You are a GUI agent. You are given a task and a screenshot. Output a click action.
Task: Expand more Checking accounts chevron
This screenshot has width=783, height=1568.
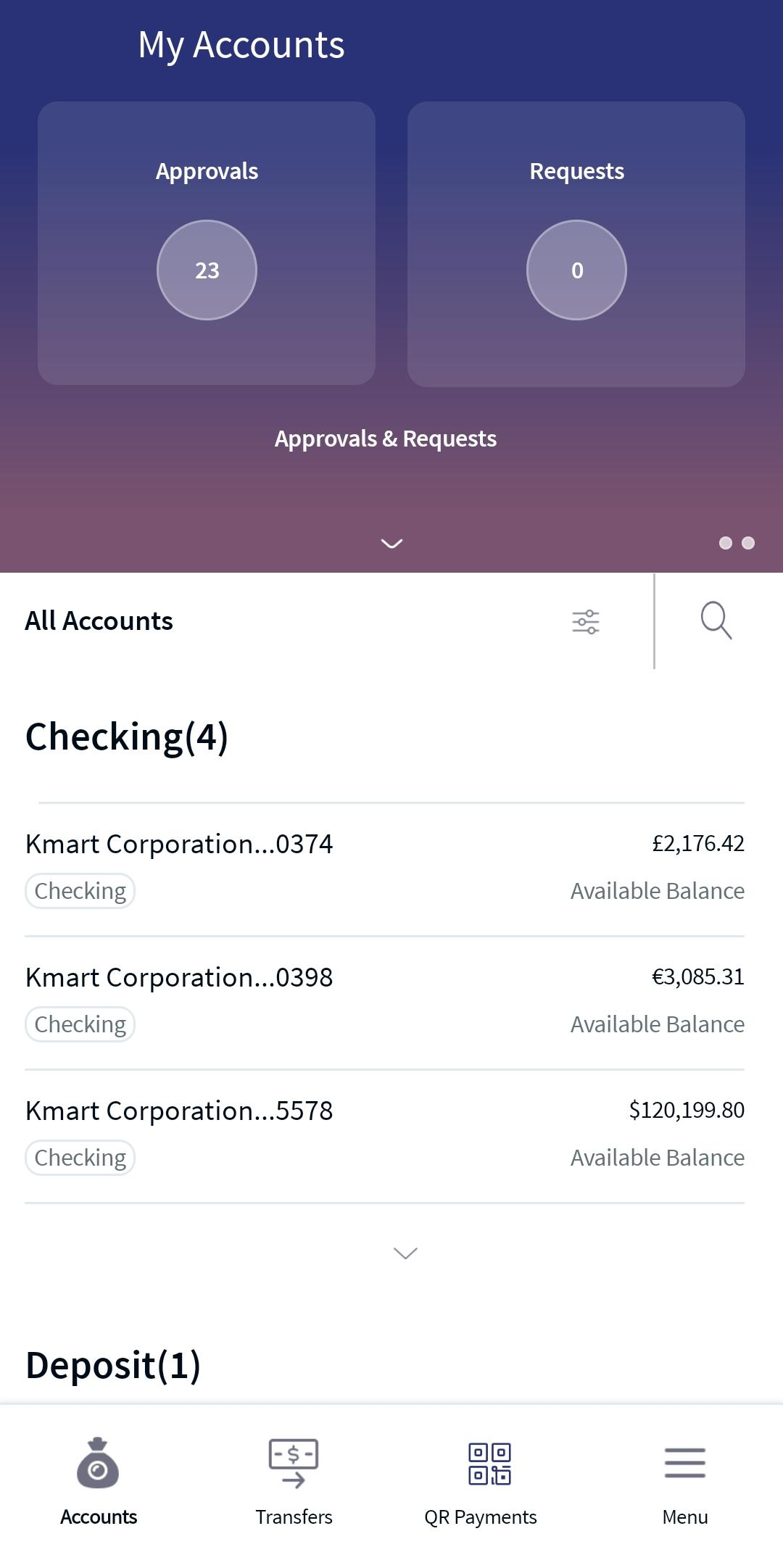pos(405,1253)
